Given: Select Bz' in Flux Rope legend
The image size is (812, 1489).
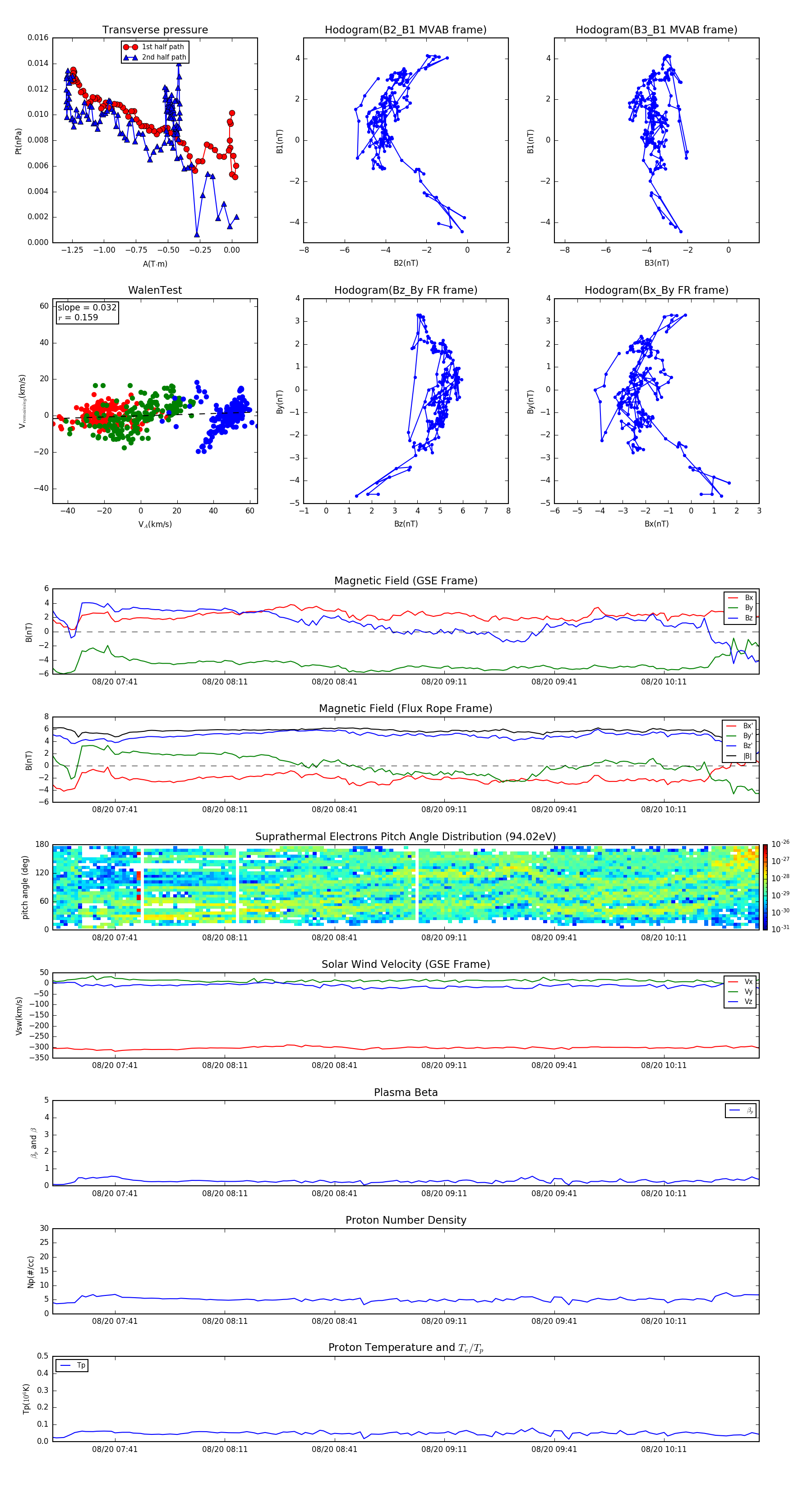Looking at the screenshot, I should (740, 746).
